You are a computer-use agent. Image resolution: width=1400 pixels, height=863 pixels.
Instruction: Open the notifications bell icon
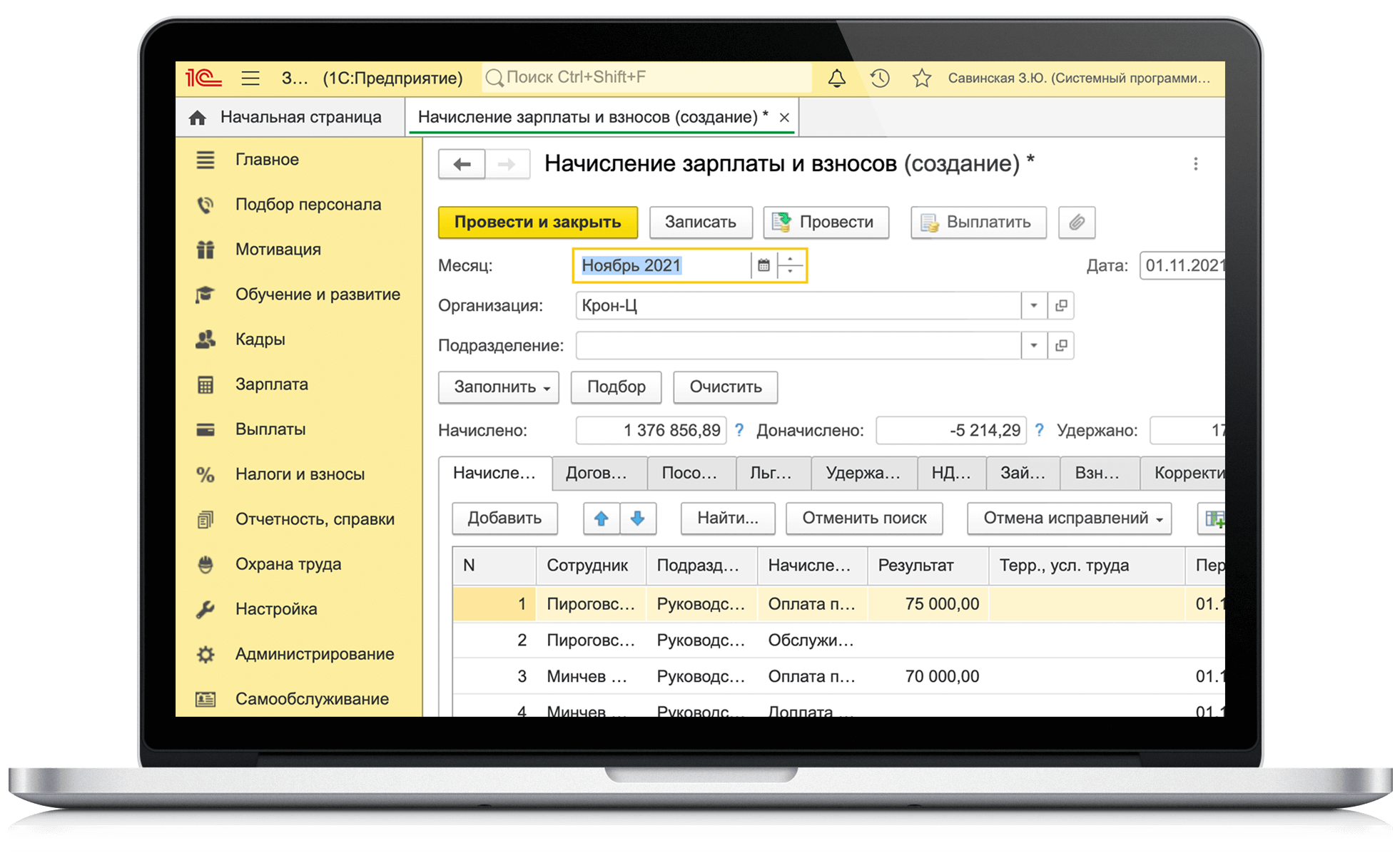[x=836, y=78]
